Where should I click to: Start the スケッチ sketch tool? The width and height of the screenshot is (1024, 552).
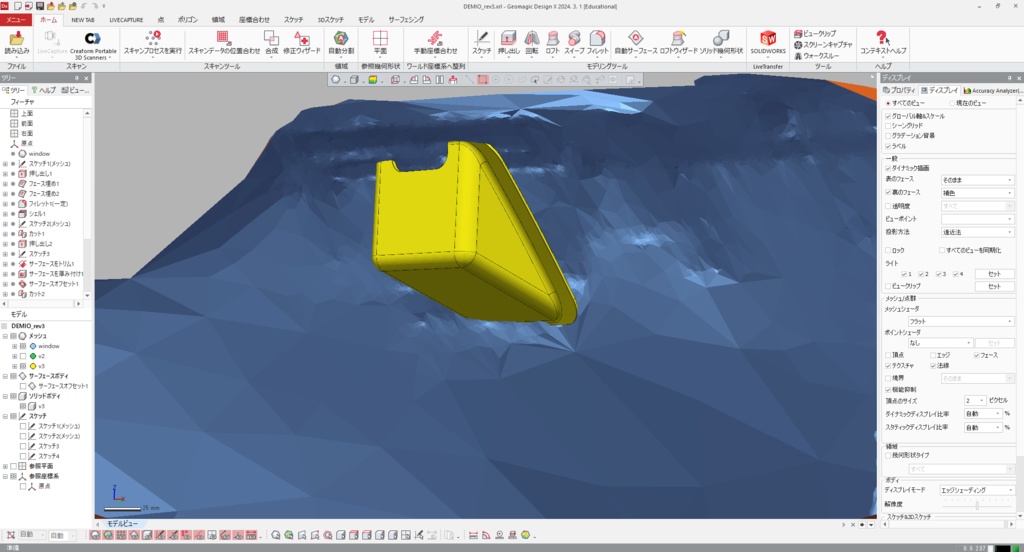click(482, 42)
